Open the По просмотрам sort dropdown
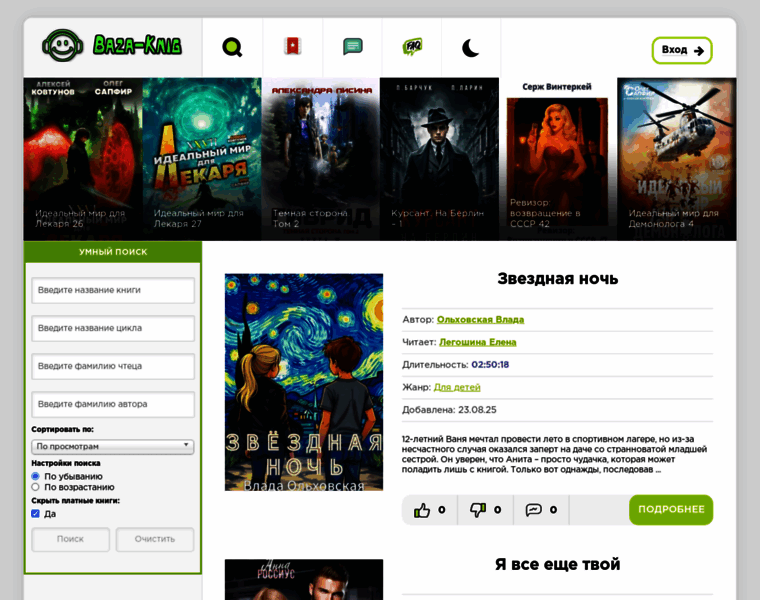 click(112, 446)
